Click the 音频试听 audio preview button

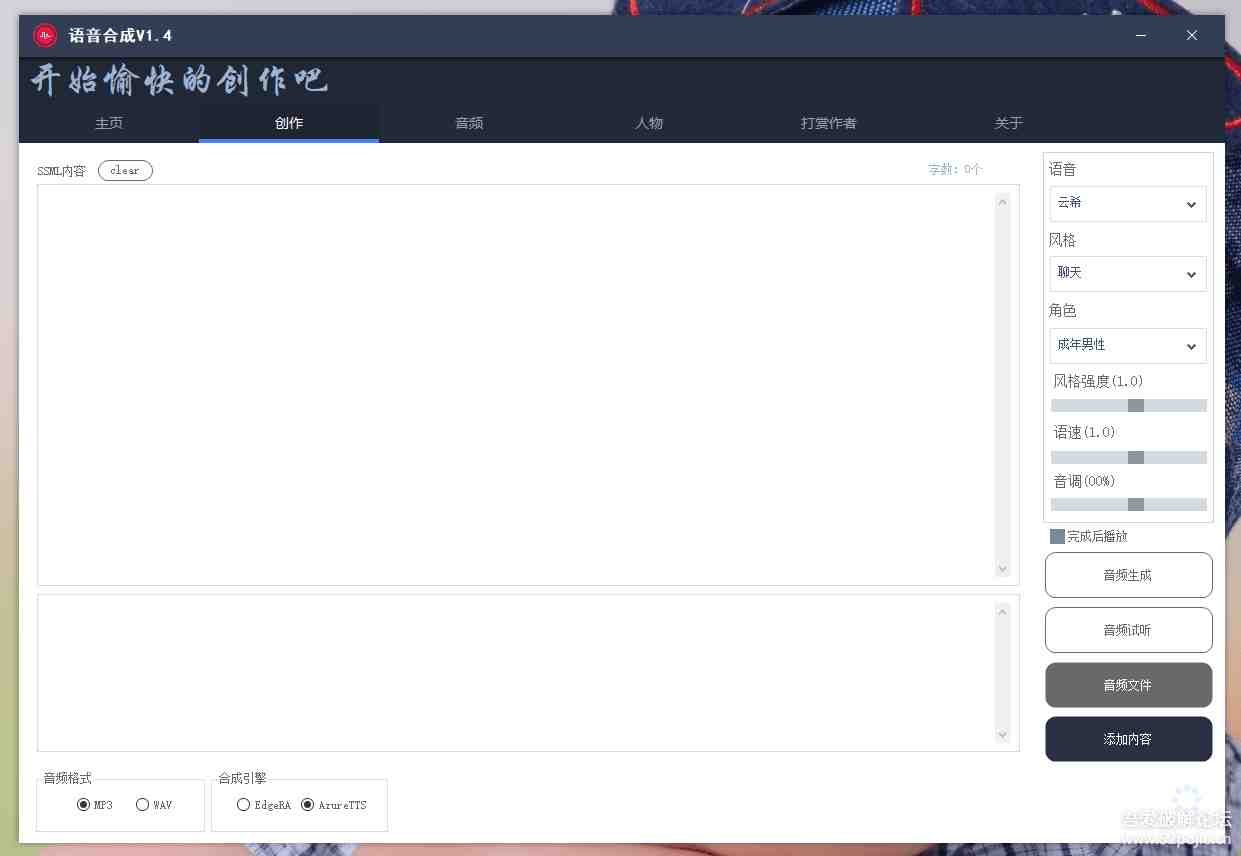(1128, 629)
